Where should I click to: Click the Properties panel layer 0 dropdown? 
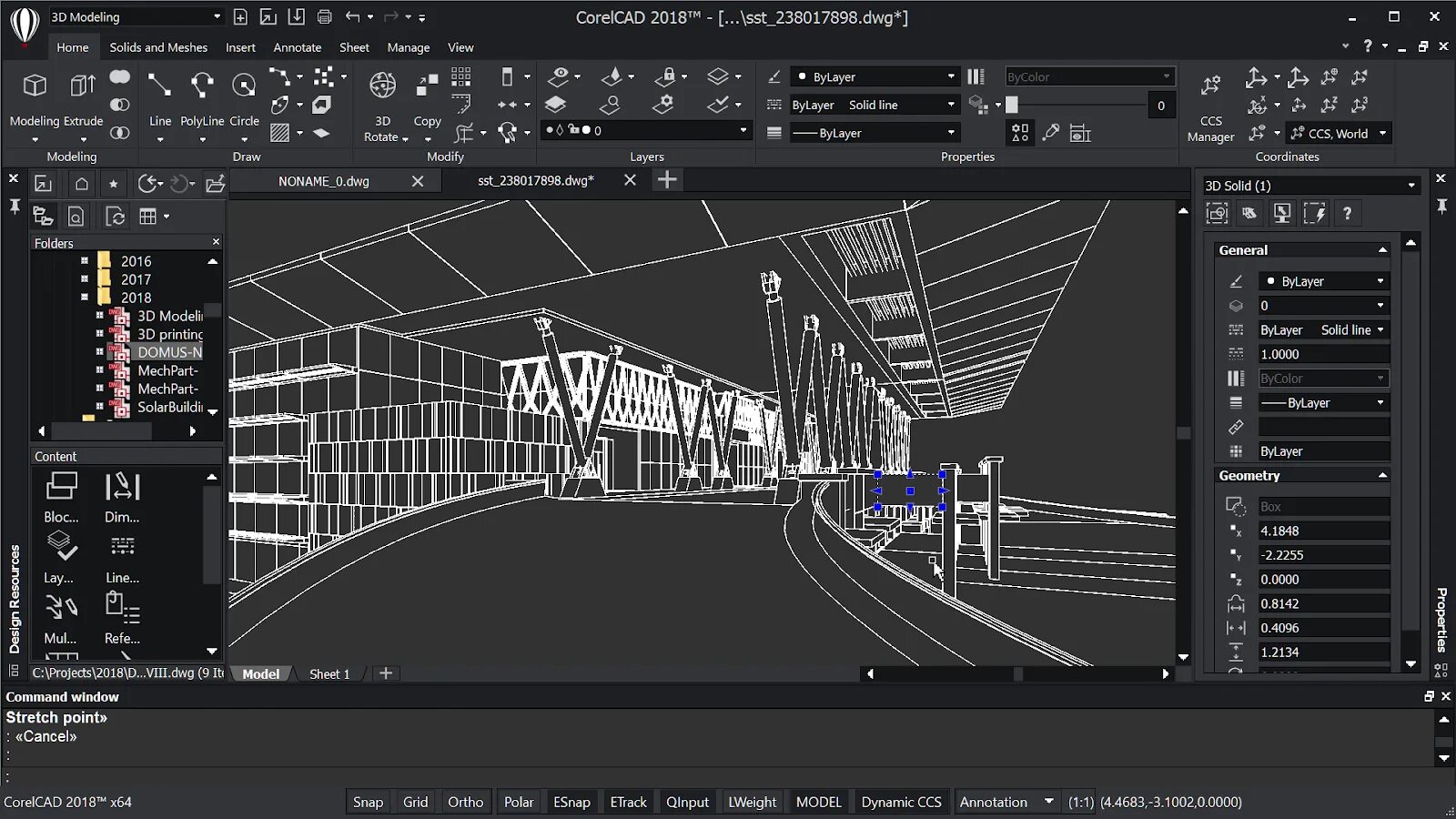point(1324,306)
